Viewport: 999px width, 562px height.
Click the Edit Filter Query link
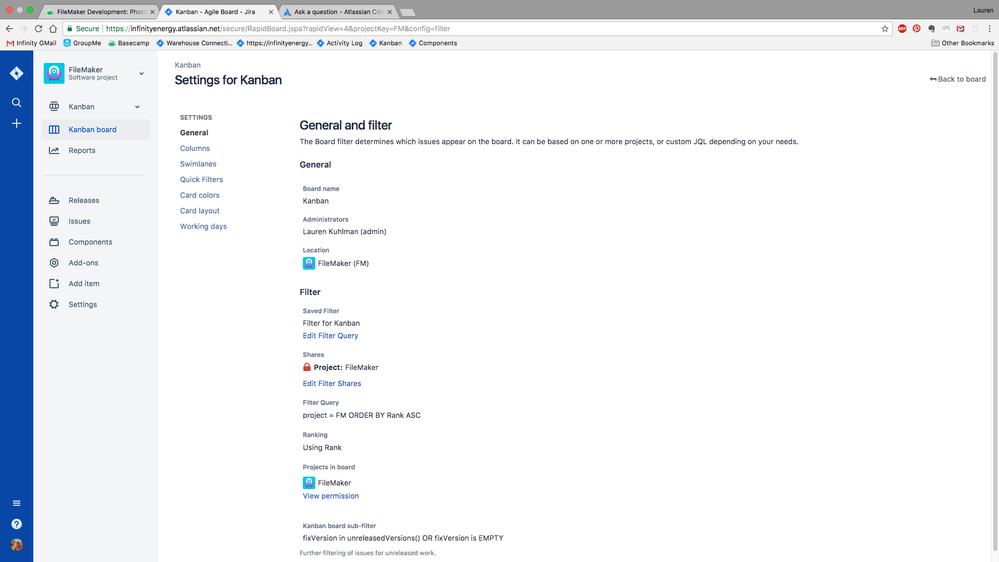[330, 336]
